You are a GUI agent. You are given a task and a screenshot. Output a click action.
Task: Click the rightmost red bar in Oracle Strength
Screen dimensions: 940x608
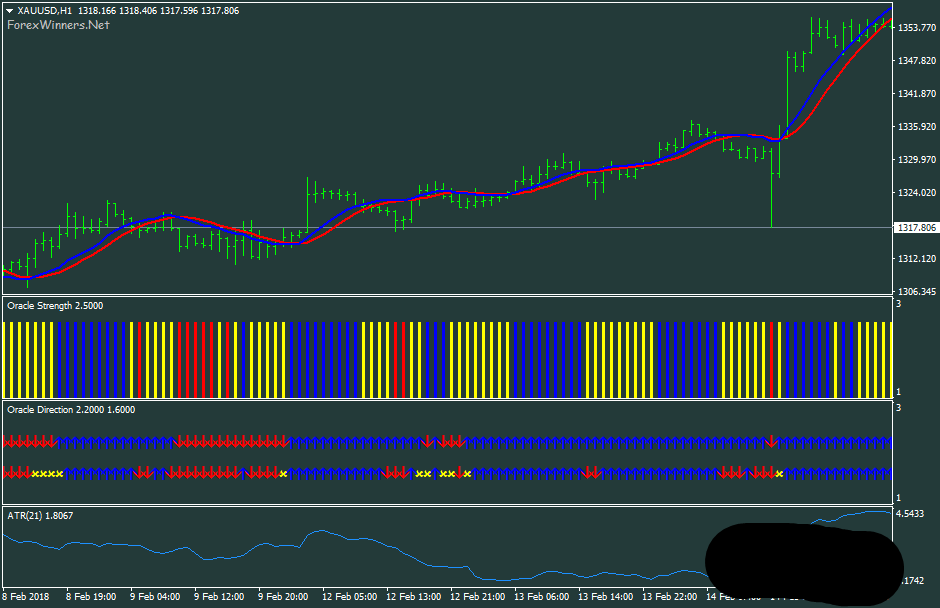772,359
